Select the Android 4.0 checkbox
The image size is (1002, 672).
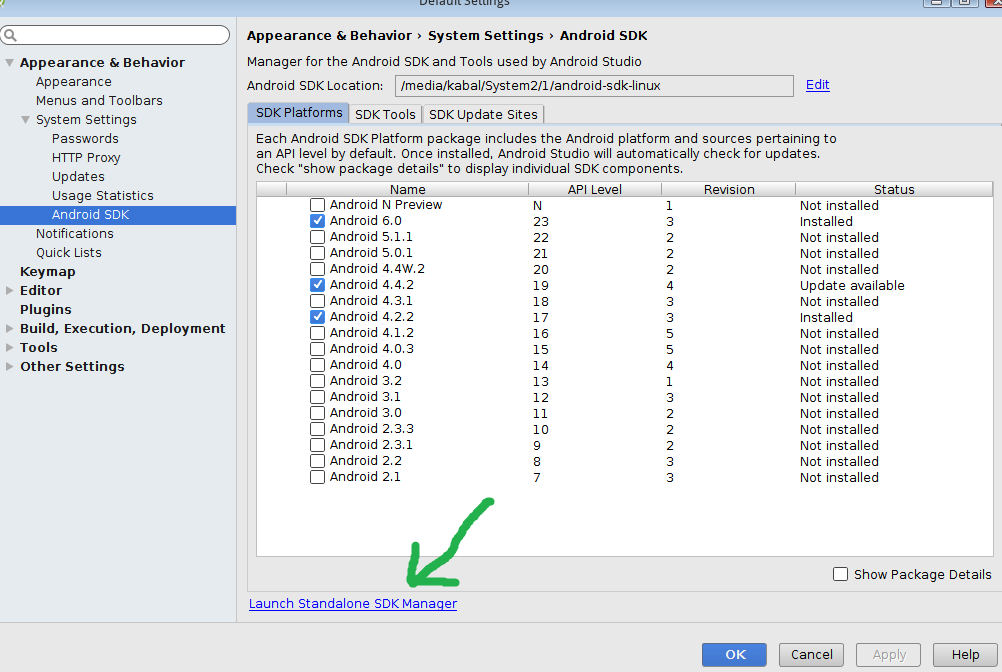[317, 365]
